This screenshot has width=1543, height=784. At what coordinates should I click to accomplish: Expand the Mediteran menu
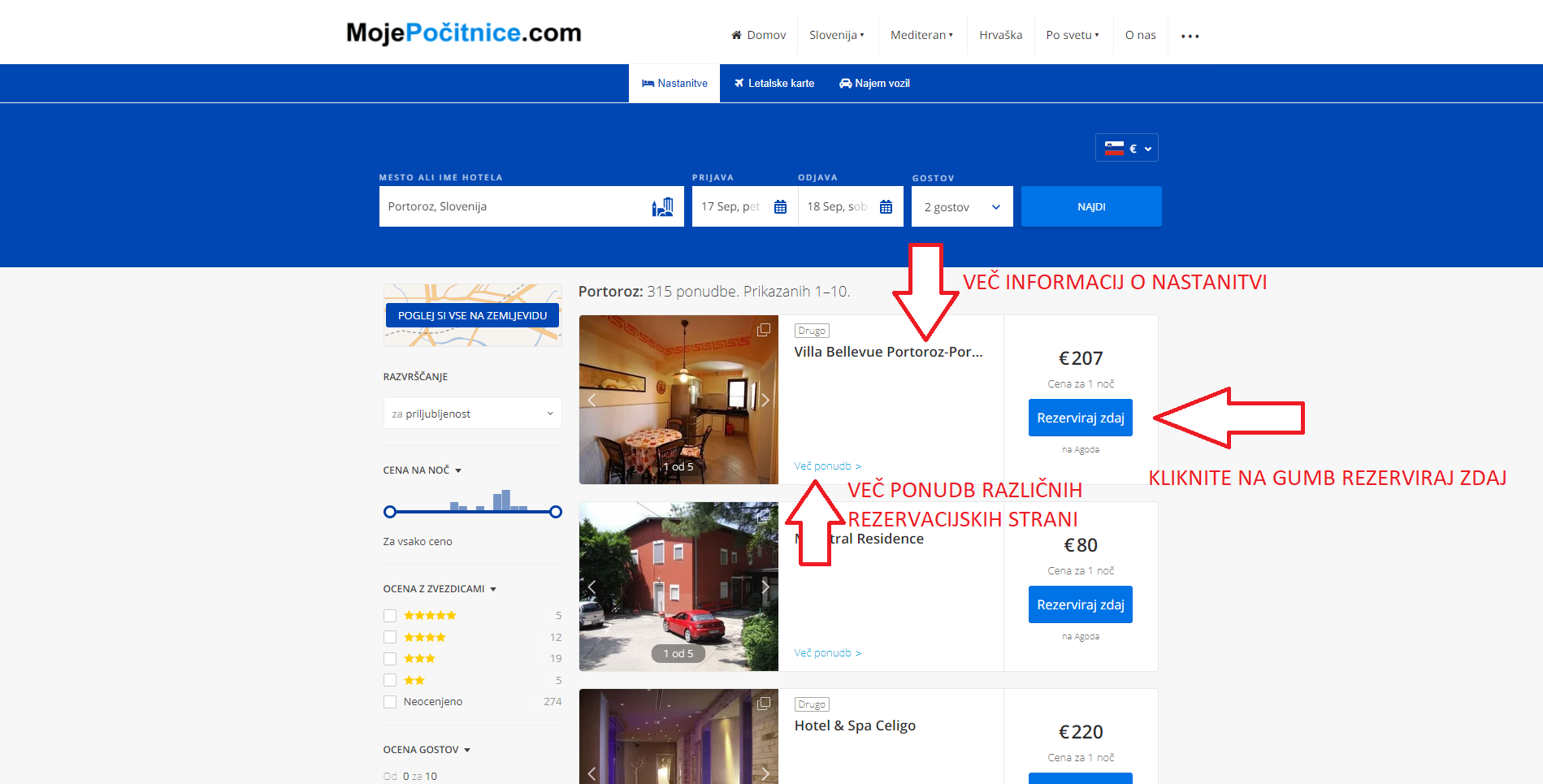pos(921,35)
